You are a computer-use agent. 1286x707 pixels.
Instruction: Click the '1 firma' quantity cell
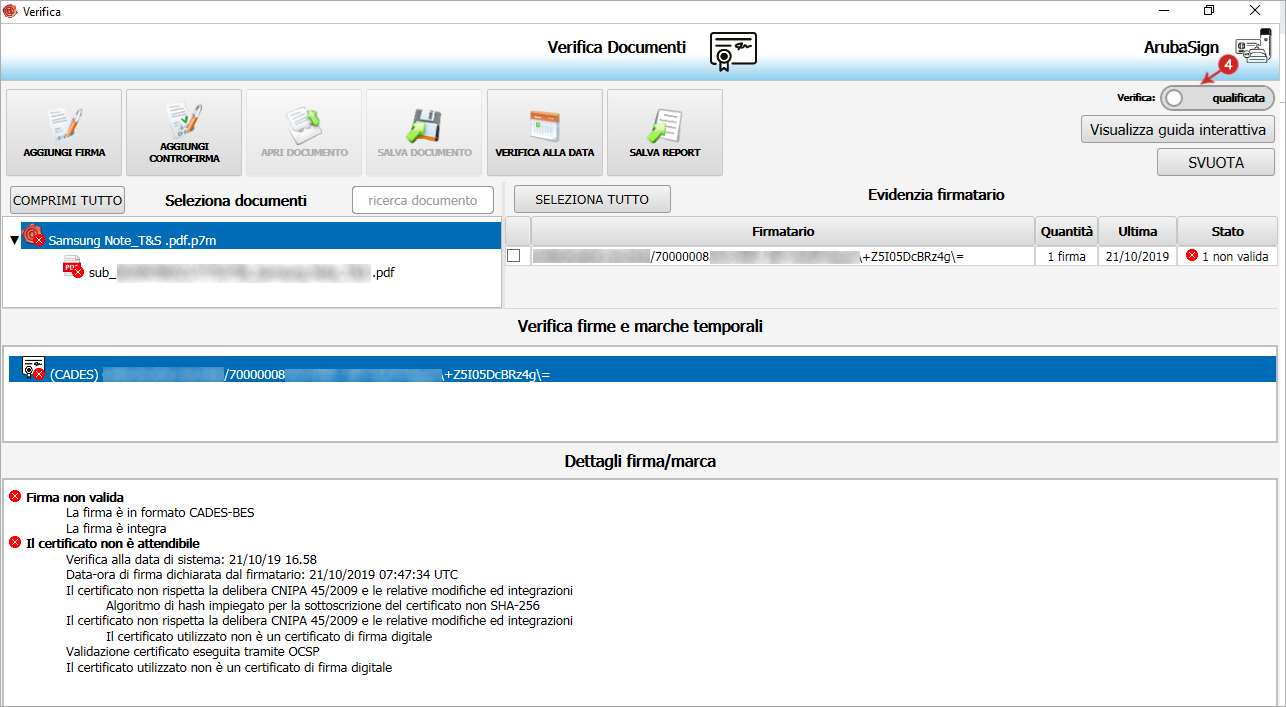click(1066, 256)
